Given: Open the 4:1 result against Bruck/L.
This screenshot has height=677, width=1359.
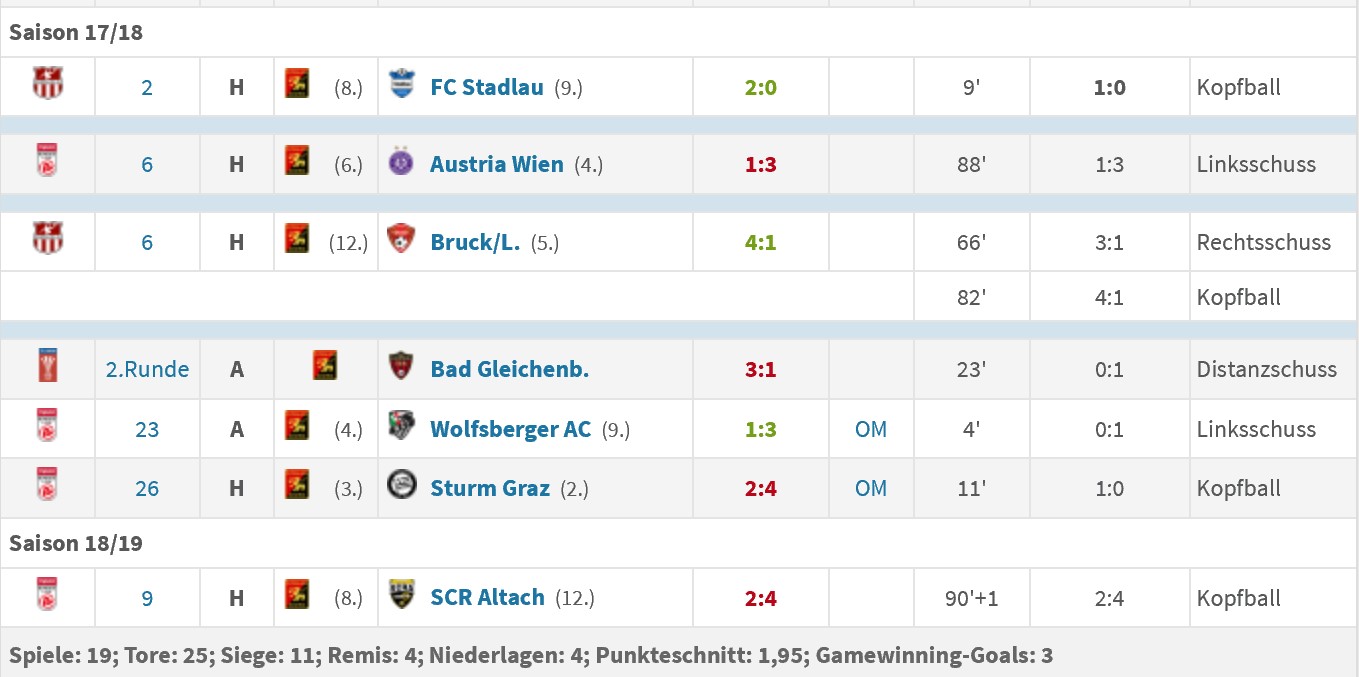Looking at the screenshot, I should coord(761,242).
